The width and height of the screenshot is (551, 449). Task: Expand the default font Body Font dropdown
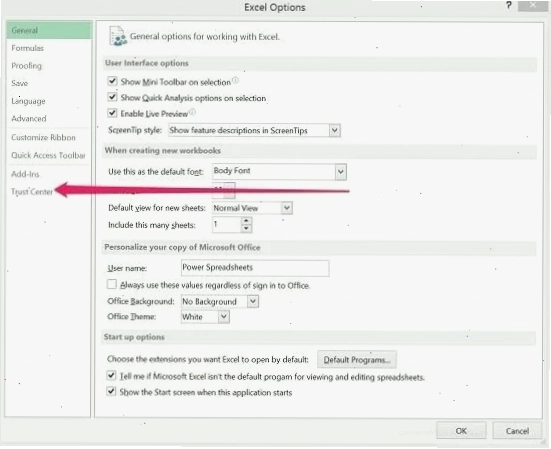pyautogui.click(x=340, y=172)
